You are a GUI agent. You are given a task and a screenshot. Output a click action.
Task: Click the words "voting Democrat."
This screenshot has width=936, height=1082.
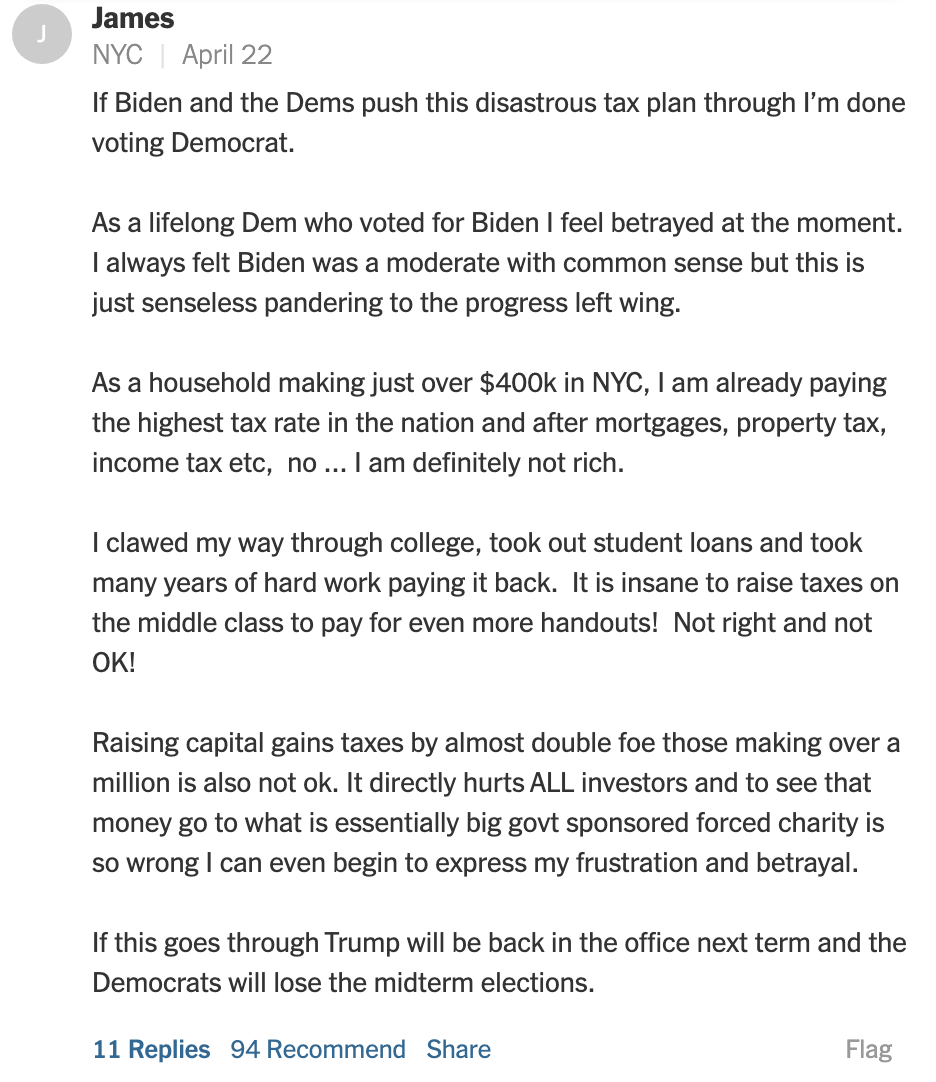coord(193,143)
